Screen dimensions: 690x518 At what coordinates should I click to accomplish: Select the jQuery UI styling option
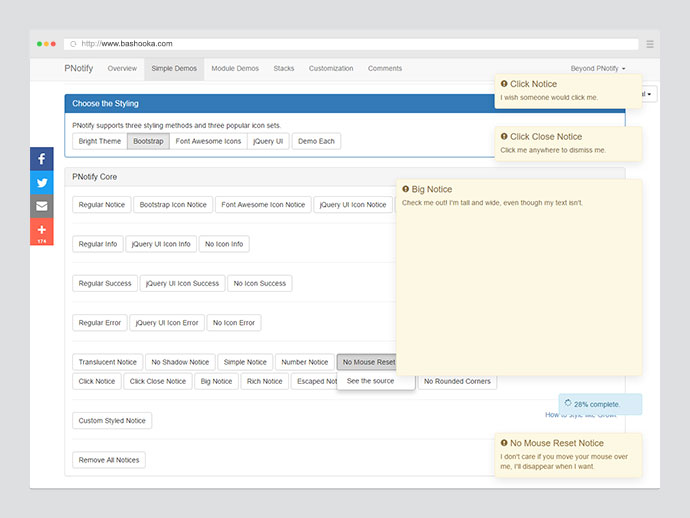pyautogui.click(x=268, y=141)
